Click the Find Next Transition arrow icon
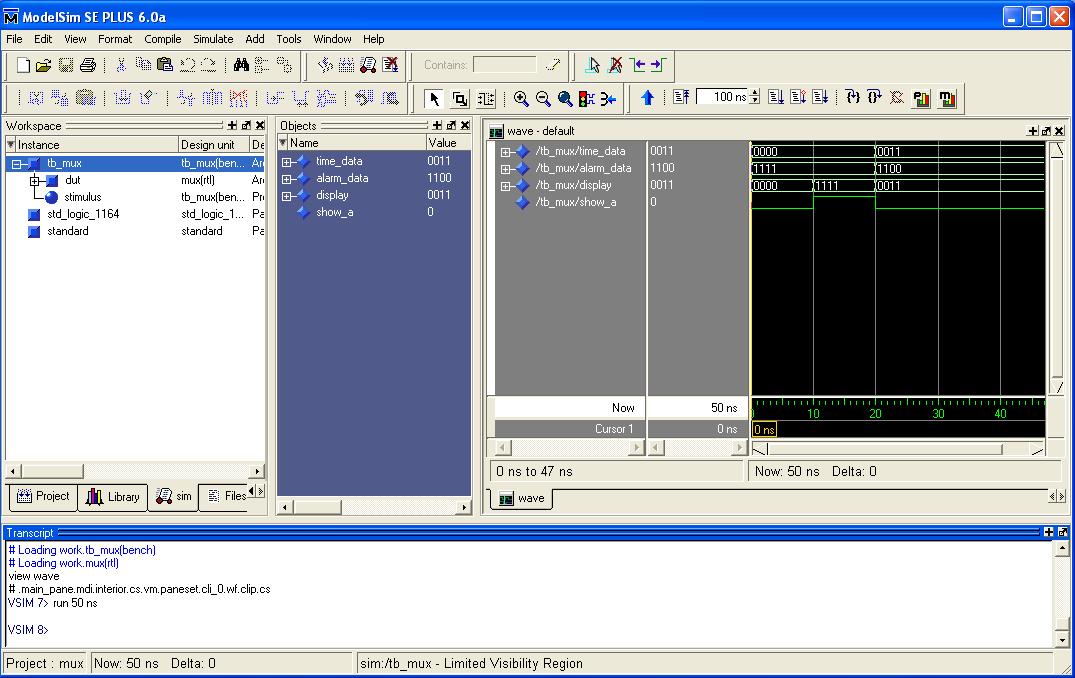Screen dimensions: 1075x678 (x=658, y=65)
